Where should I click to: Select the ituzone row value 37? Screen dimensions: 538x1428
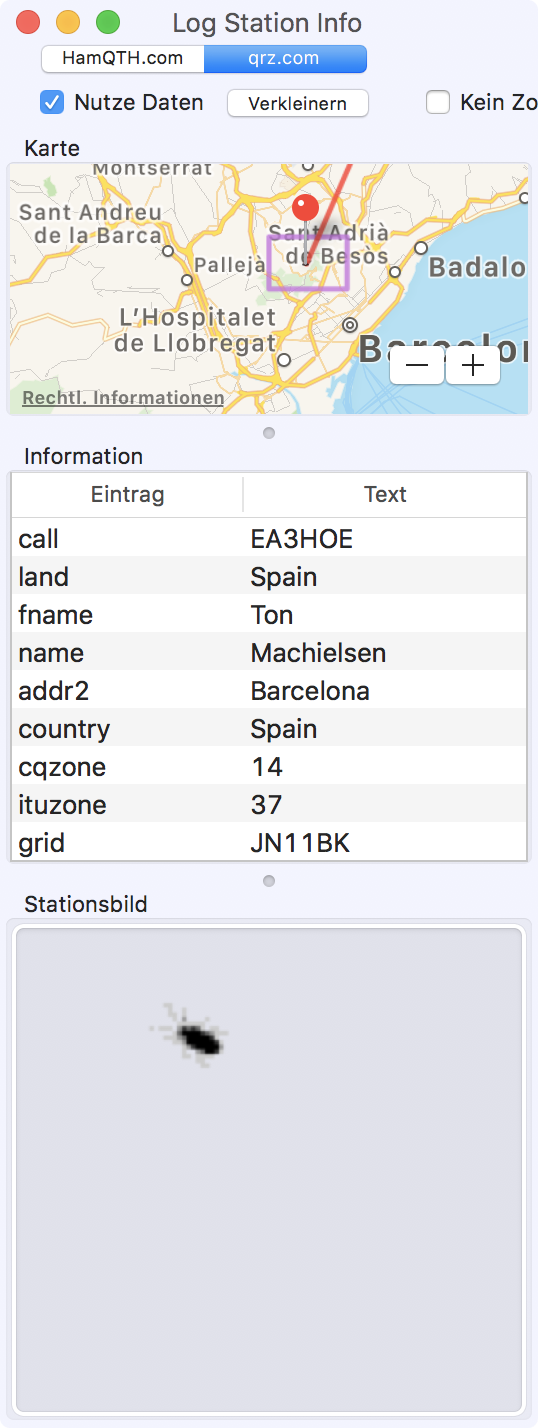coord(269,805)
